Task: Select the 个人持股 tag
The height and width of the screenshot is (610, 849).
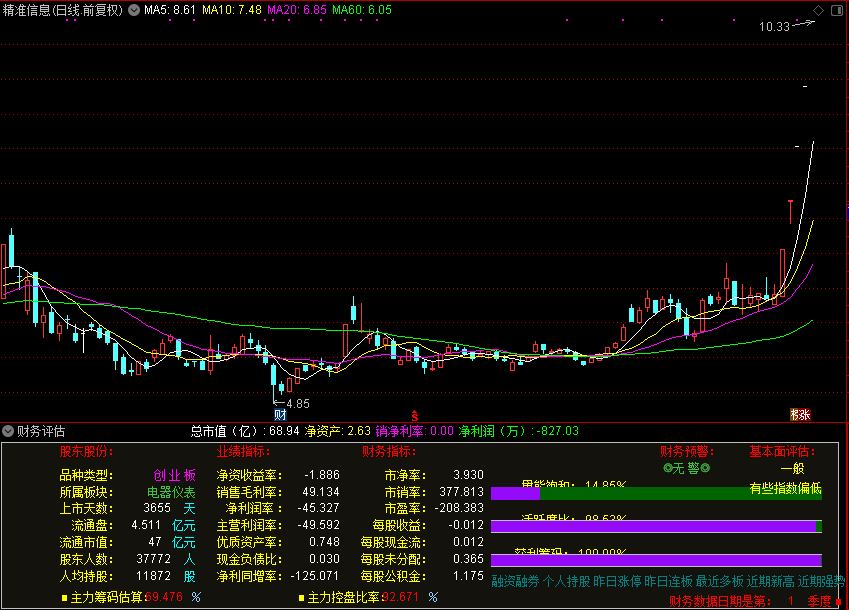Action: pos(566,581)
